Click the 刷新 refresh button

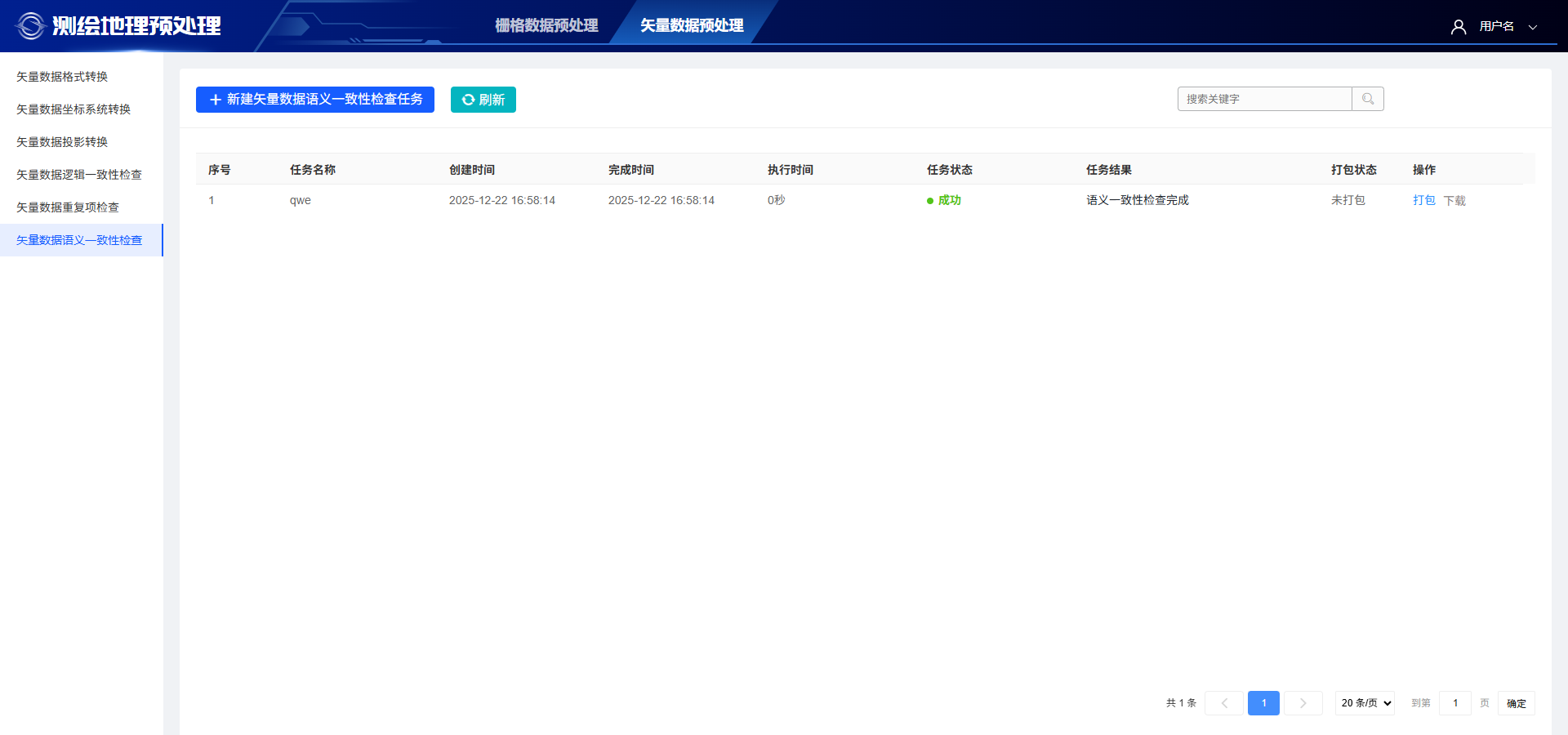[x=483, y=100]
